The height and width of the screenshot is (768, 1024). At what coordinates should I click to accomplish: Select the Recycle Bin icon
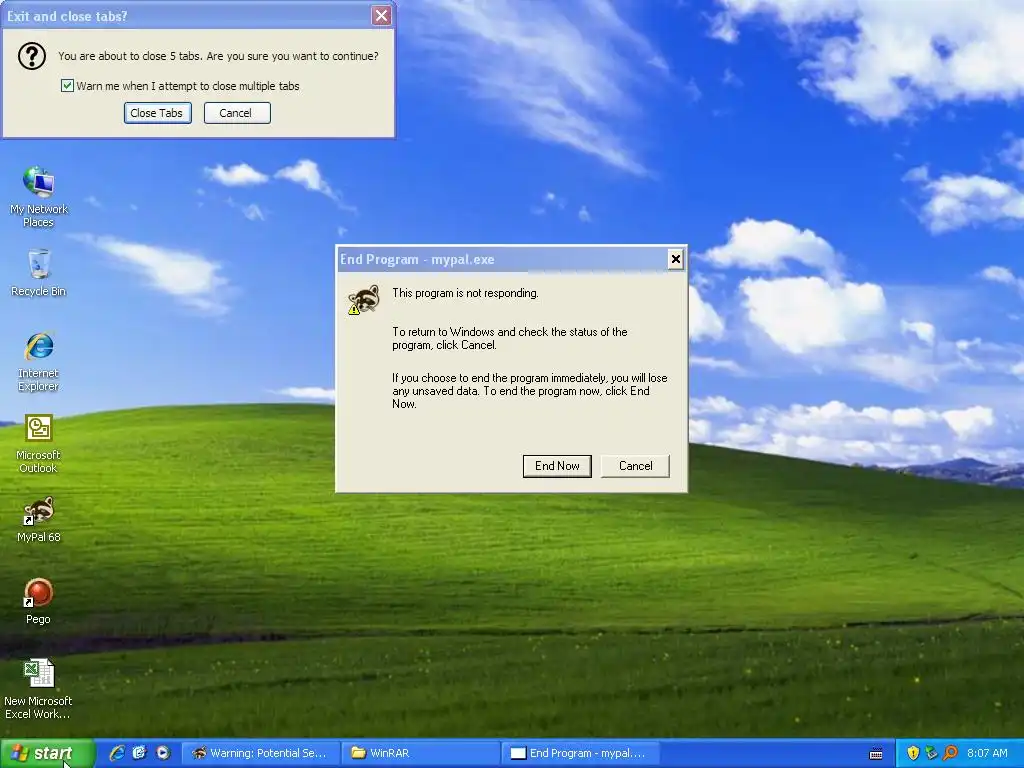(x=39, y=273)
